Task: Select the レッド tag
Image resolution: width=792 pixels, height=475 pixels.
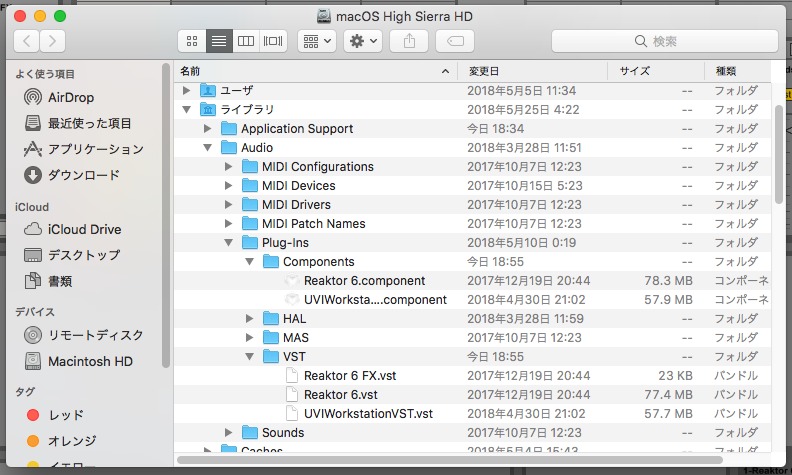Action: point(55,415)
